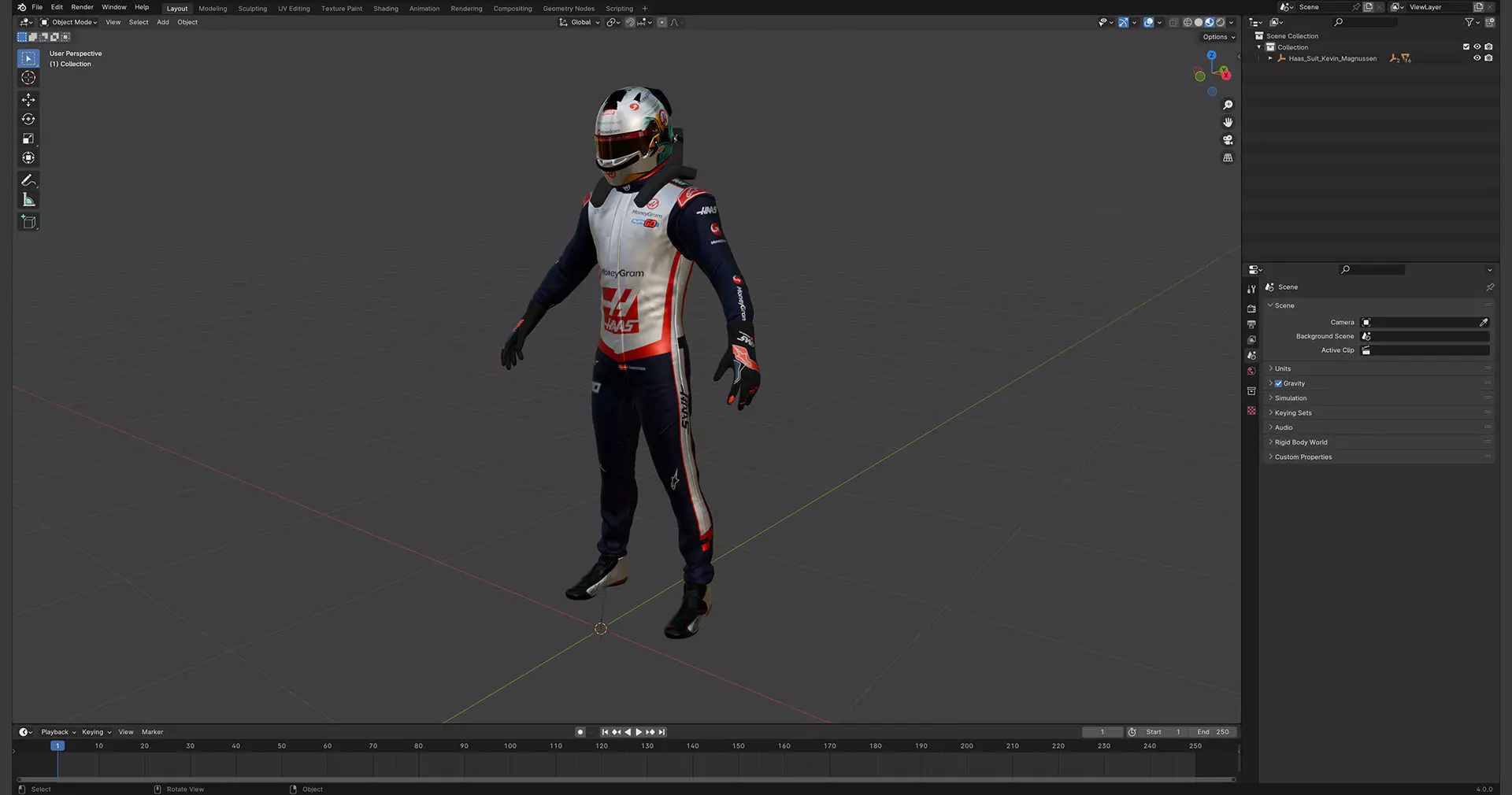The height and width of the screenshot is (795, 1512).
Task: Choose the Measure tool
Action: coord(28,200)
